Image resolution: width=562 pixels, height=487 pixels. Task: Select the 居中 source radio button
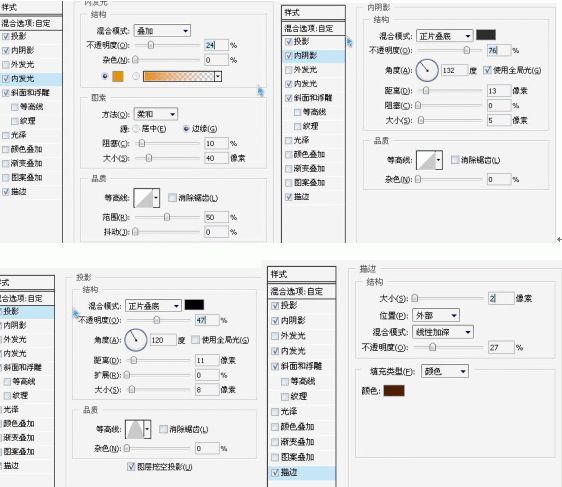pos(136,129)
